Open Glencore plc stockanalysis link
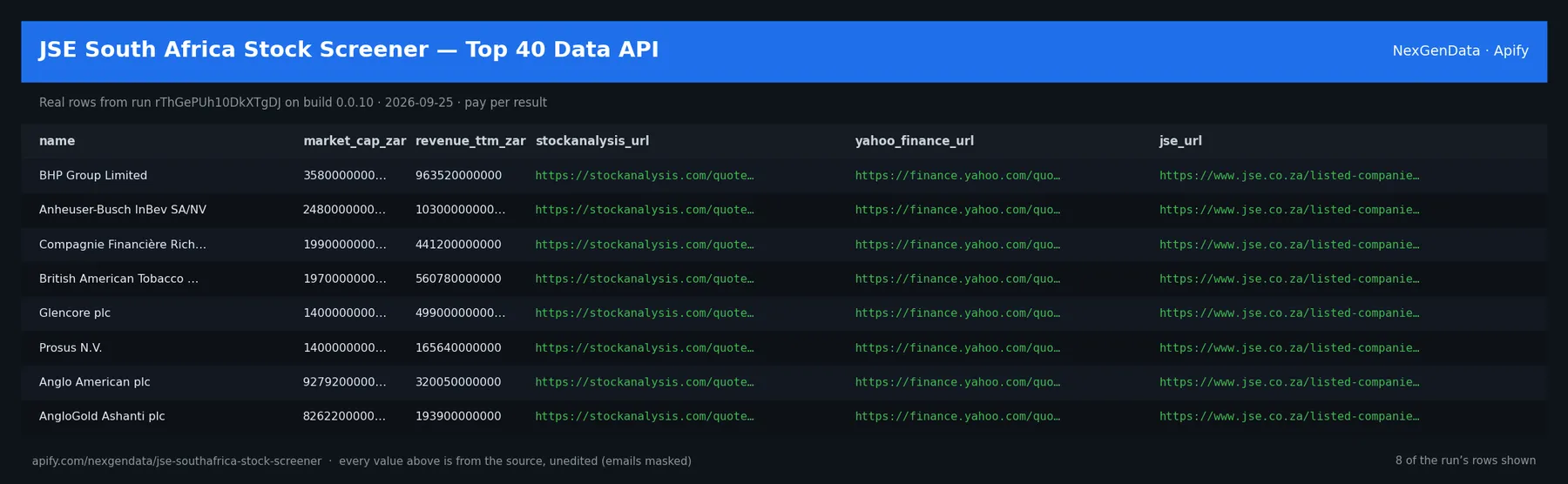The height and width of the screenshot is (484, 1568). [645, 313]
